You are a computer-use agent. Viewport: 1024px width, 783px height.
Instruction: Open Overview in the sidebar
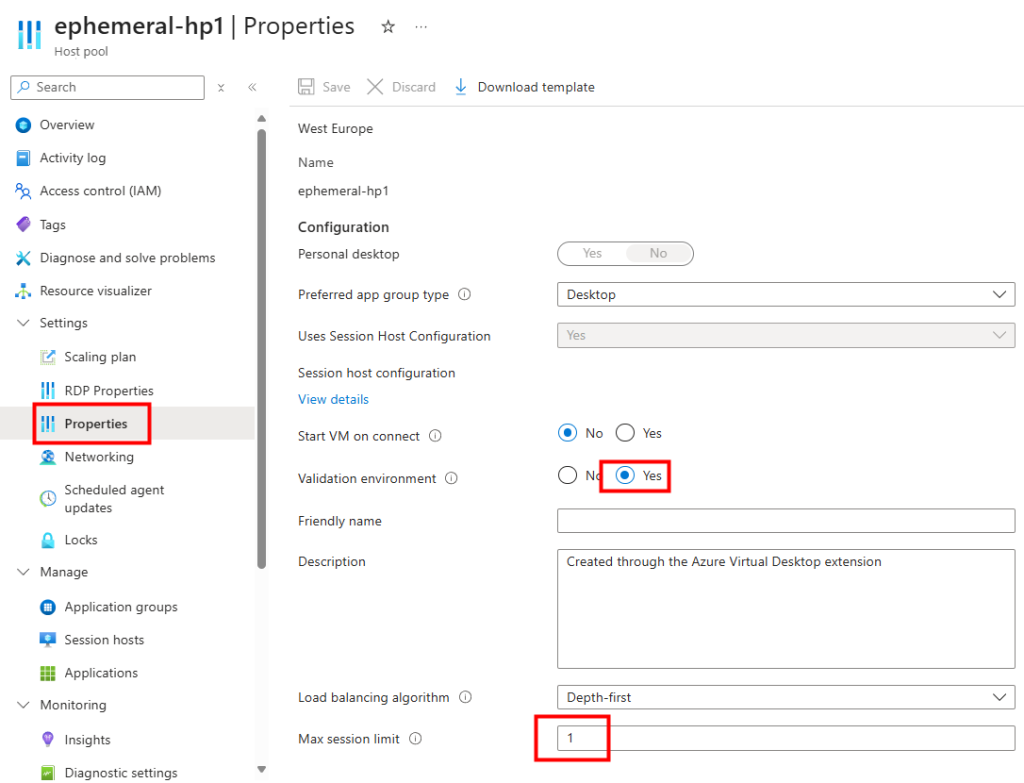coord(67,125)
